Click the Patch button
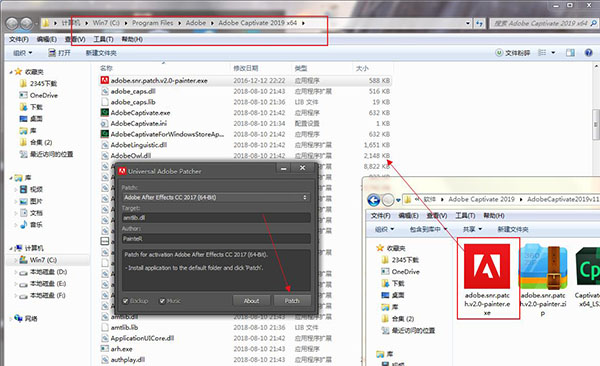The image size is (600, 366). [x=292, y=301]
